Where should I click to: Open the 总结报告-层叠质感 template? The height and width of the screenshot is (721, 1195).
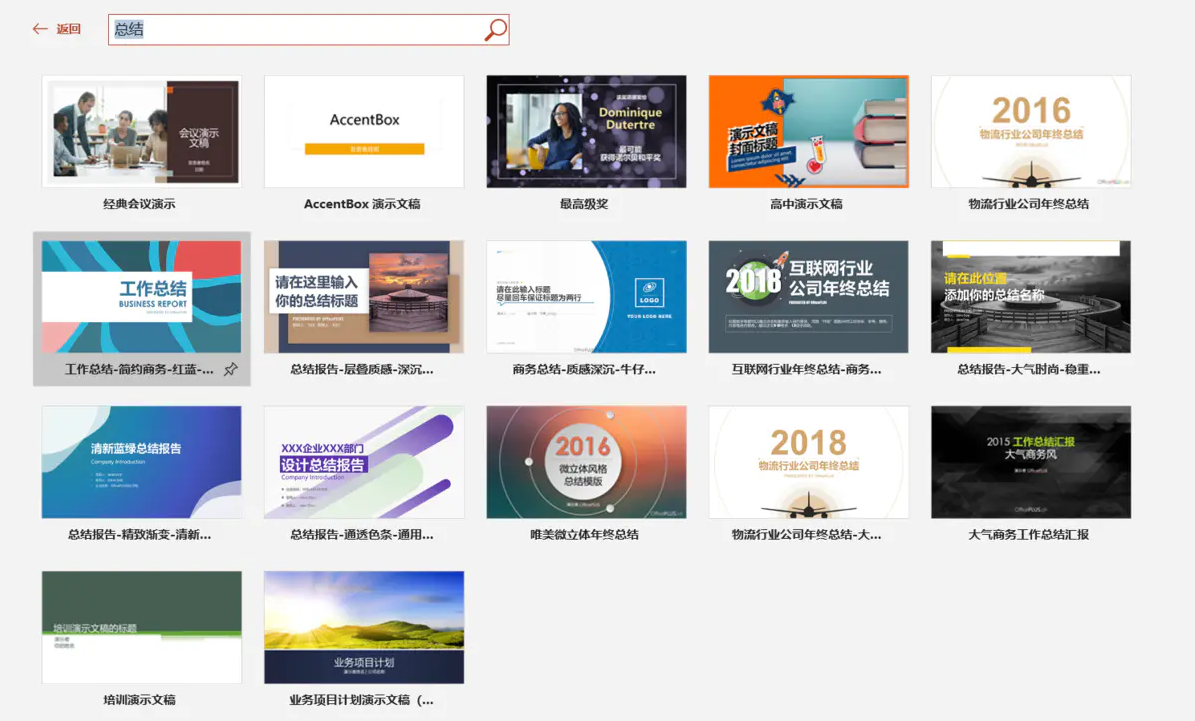[364, 296]
